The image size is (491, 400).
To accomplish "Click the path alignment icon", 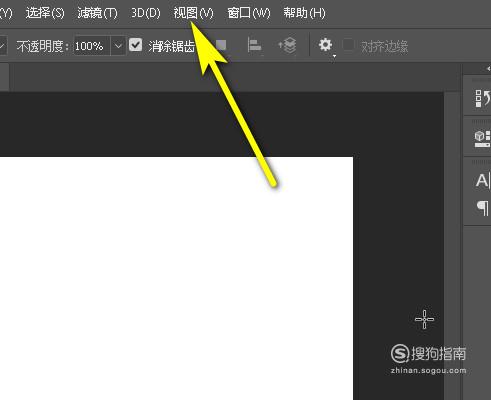I will click(254, 45).
